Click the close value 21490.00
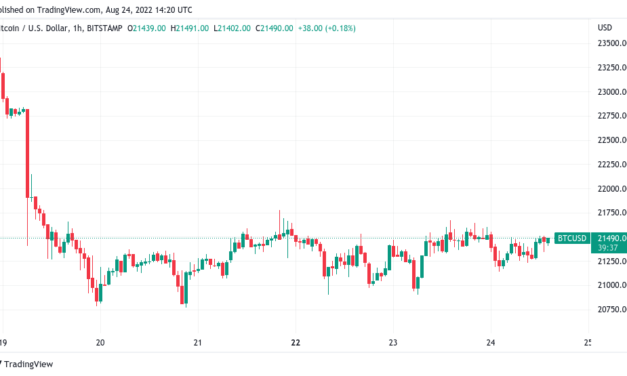 pyautogui.click(x=277, y=28)
